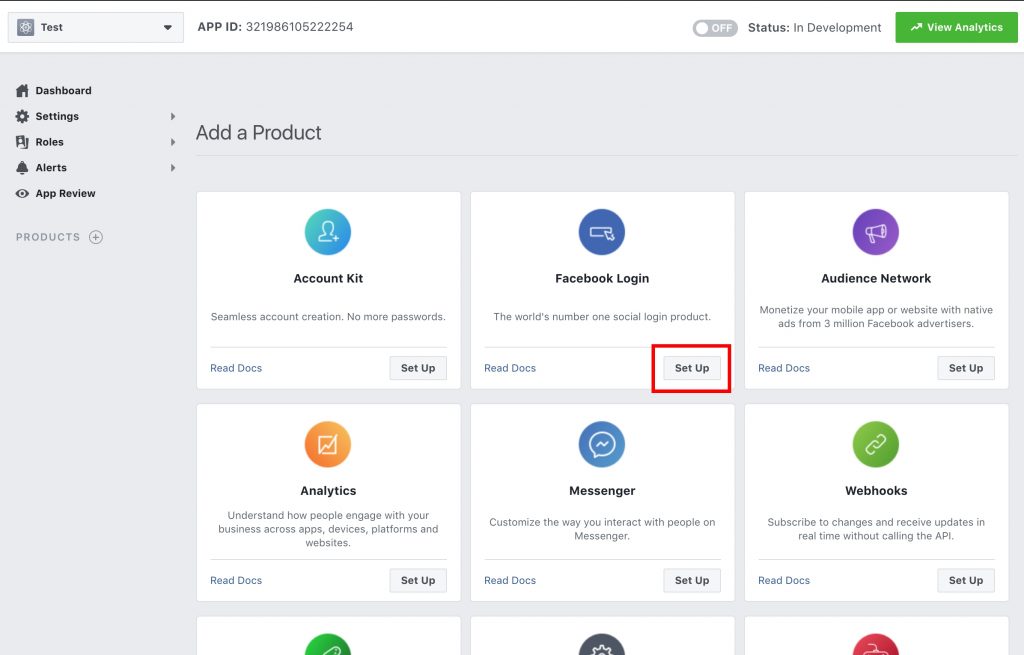The width and height of the screenshot is (1024, 655).
Task: Open Roles in the sidebar
Action: coord(50,142)
